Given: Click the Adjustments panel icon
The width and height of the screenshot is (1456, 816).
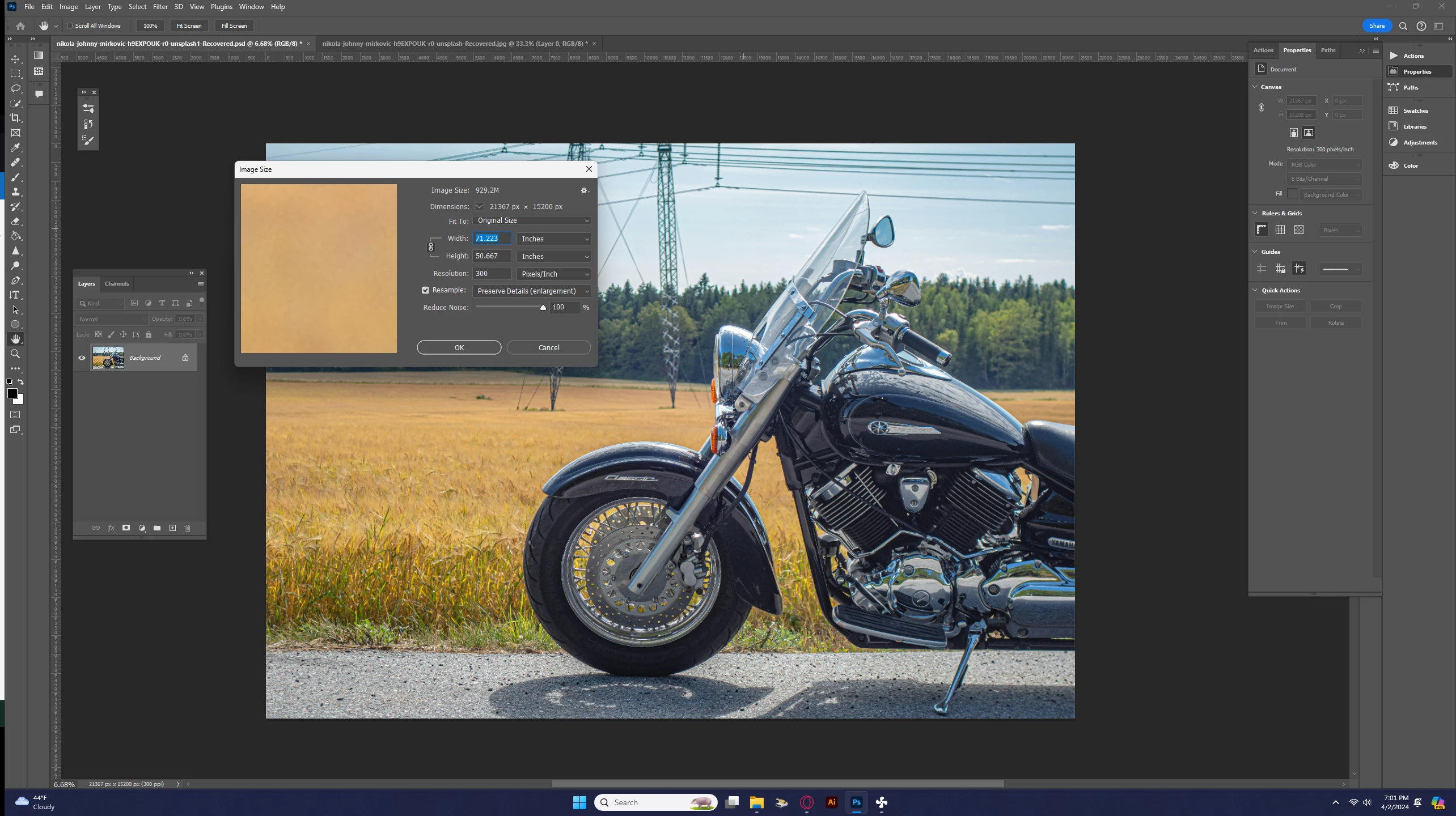Looking at the screenshot, I should pos(1394,142).
